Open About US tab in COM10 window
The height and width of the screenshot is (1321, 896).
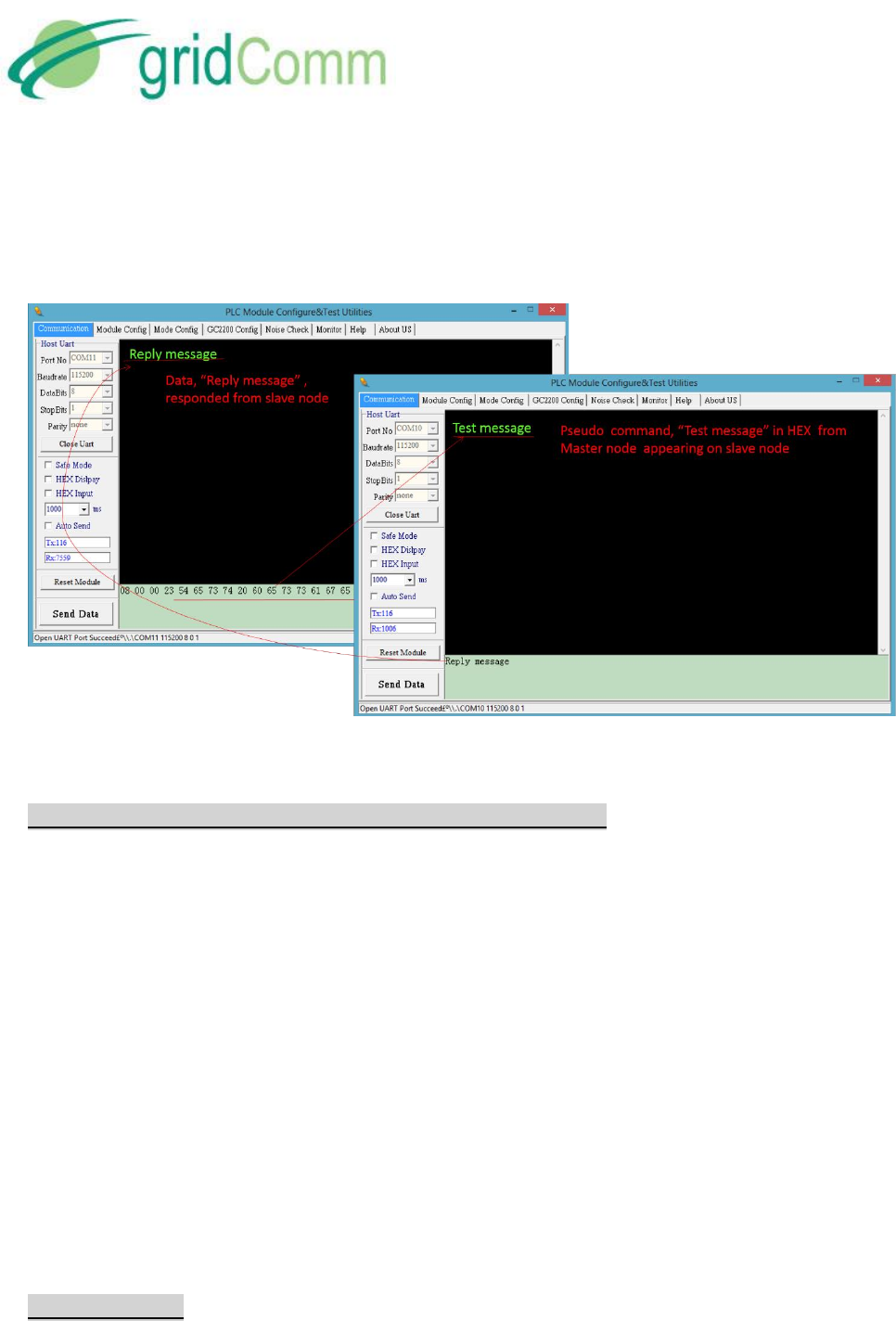721,400
